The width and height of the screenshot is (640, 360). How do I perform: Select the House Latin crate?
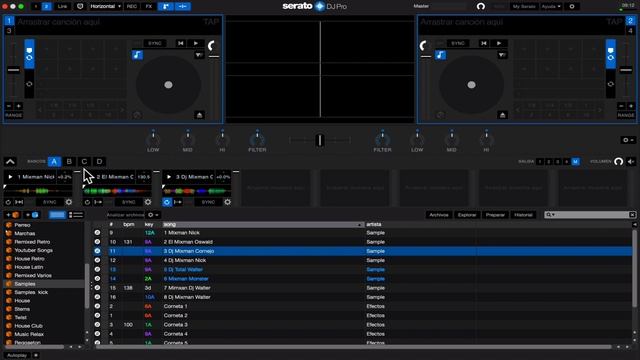pos(29,267)
